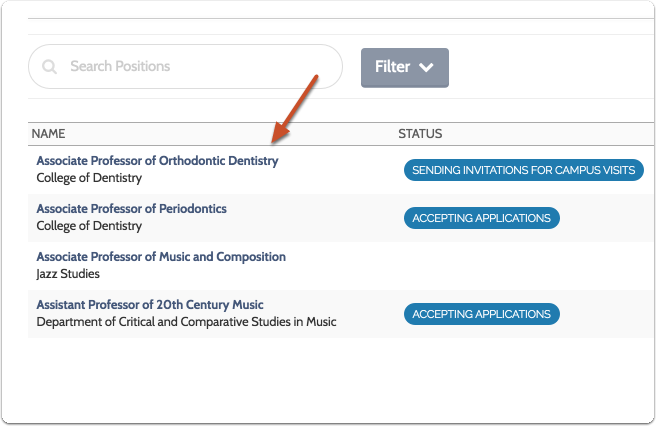Select College of Dentistry under Orthodontic Dentistry
Screen dimensions: 656x426
(89, 178)
